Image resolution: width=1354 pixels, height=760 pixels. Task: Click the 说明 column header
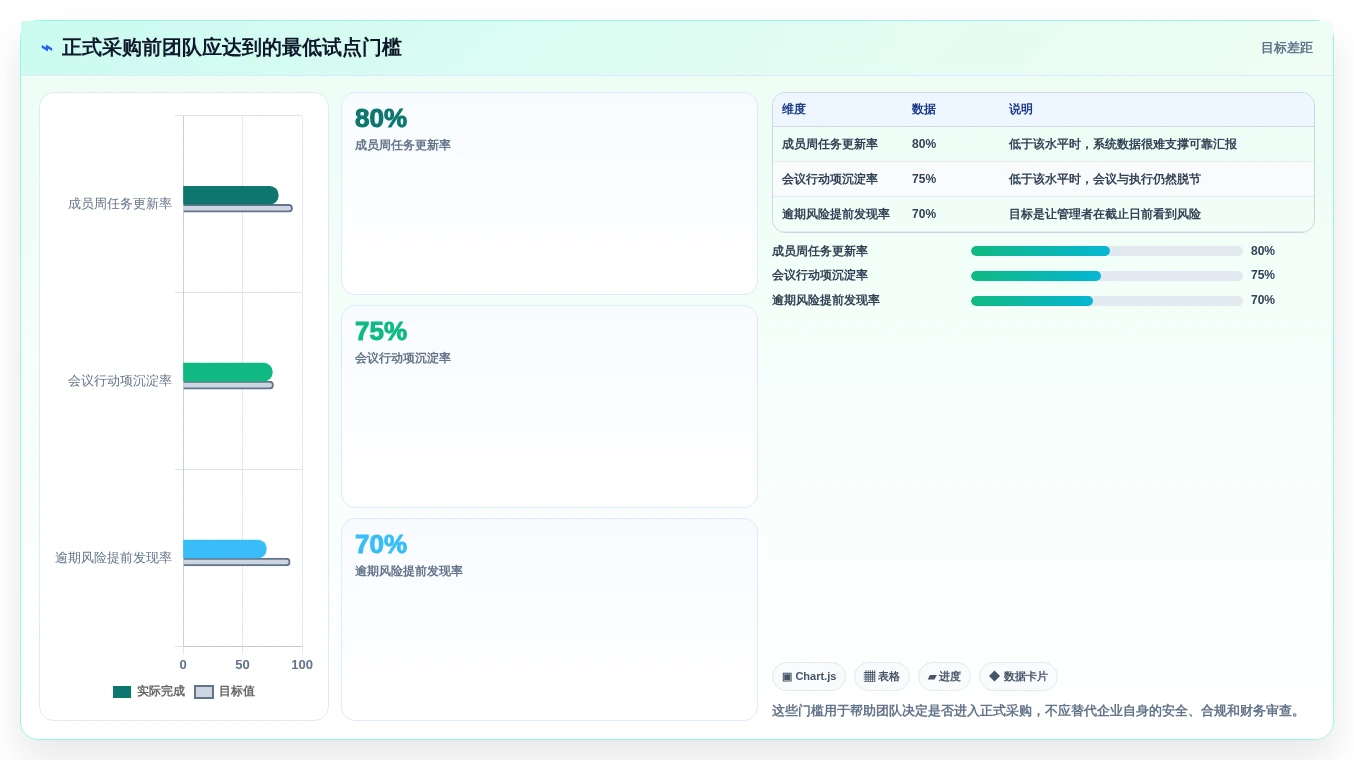pos(1021,110)
